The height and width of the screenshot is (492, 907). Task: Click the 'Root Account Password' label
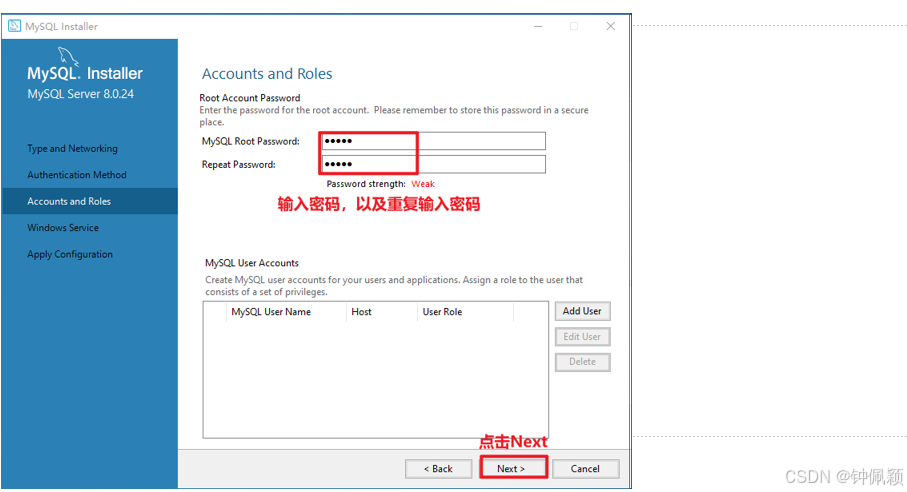click(x=250, y=98)
